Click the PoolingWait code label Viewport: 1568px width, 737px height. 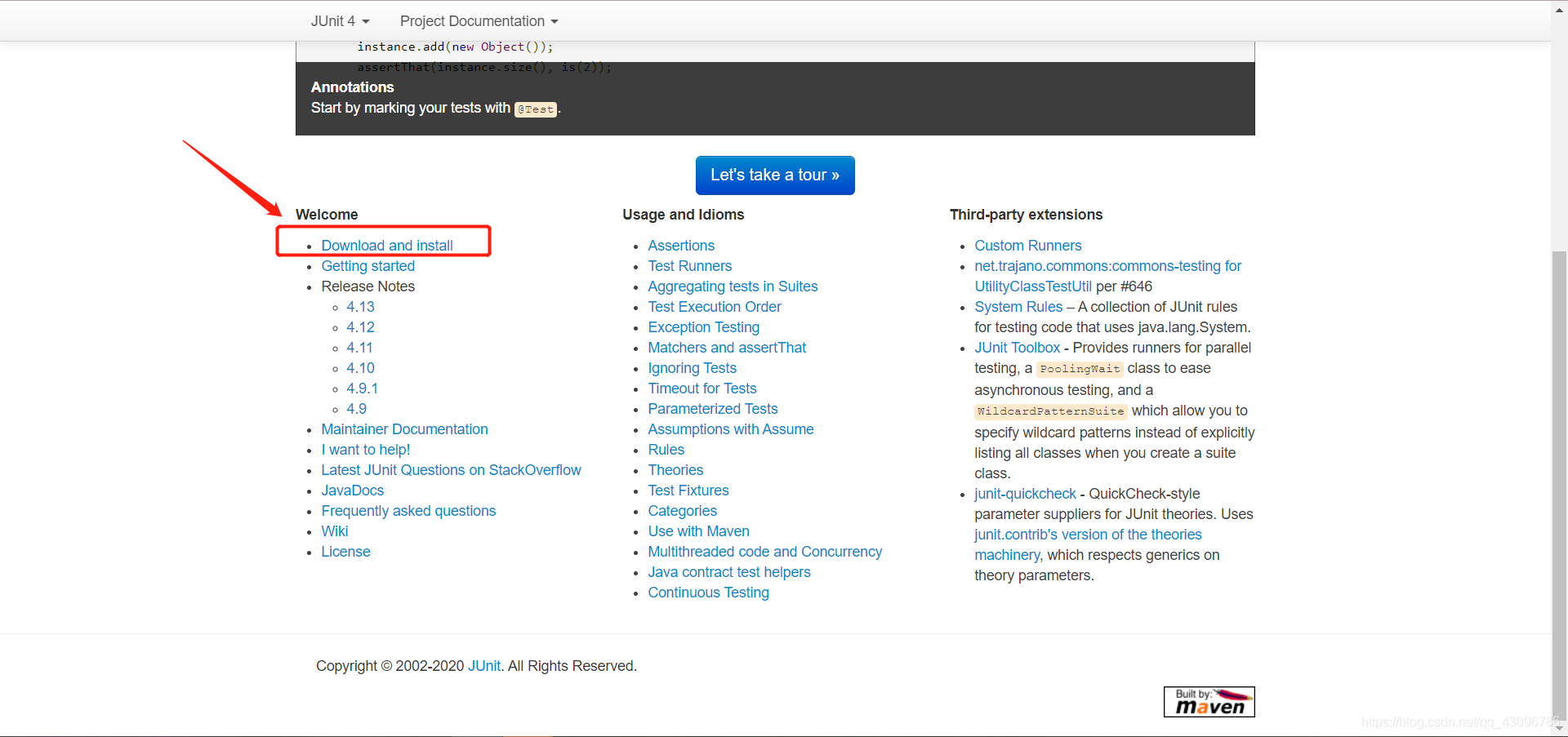point(1080,369)
